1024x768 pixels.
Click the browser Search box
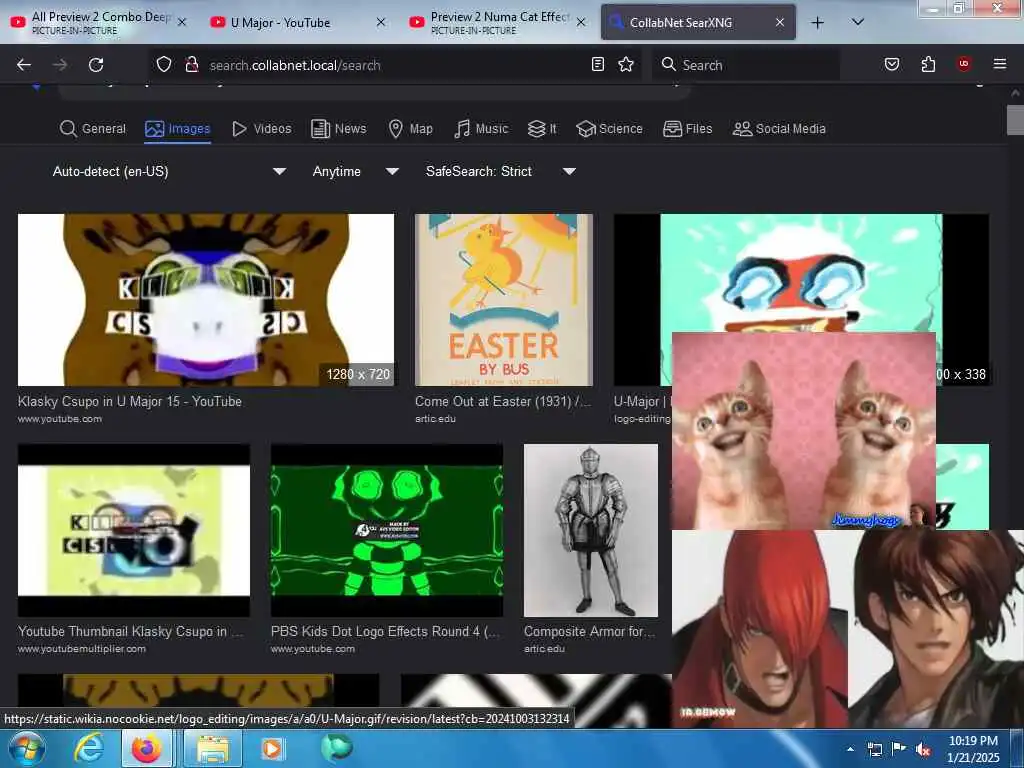[x=746, y=65]
